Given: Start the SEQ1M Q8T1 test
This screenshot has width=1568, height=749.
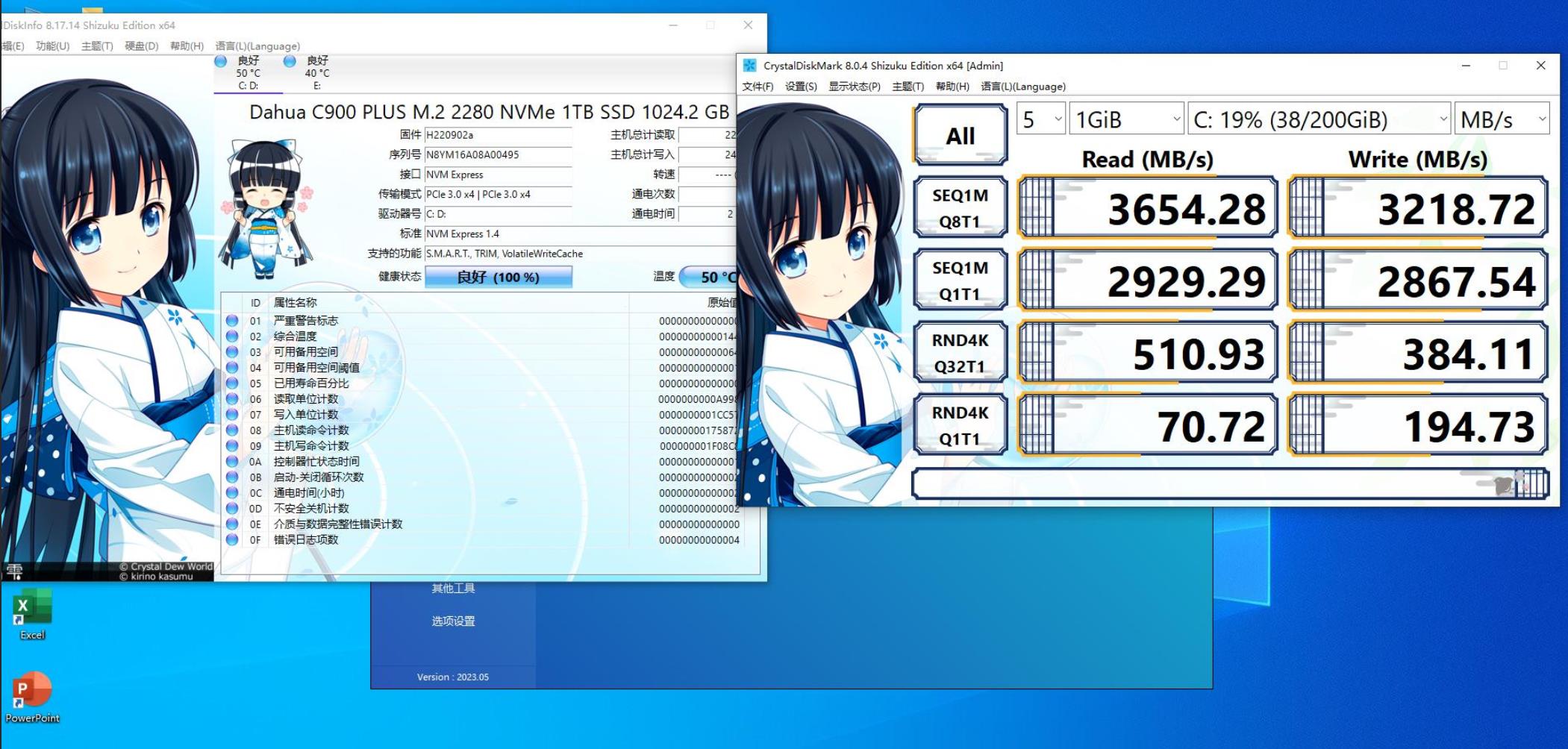Looking at the screenshot, I should click(x=960, y=208).
